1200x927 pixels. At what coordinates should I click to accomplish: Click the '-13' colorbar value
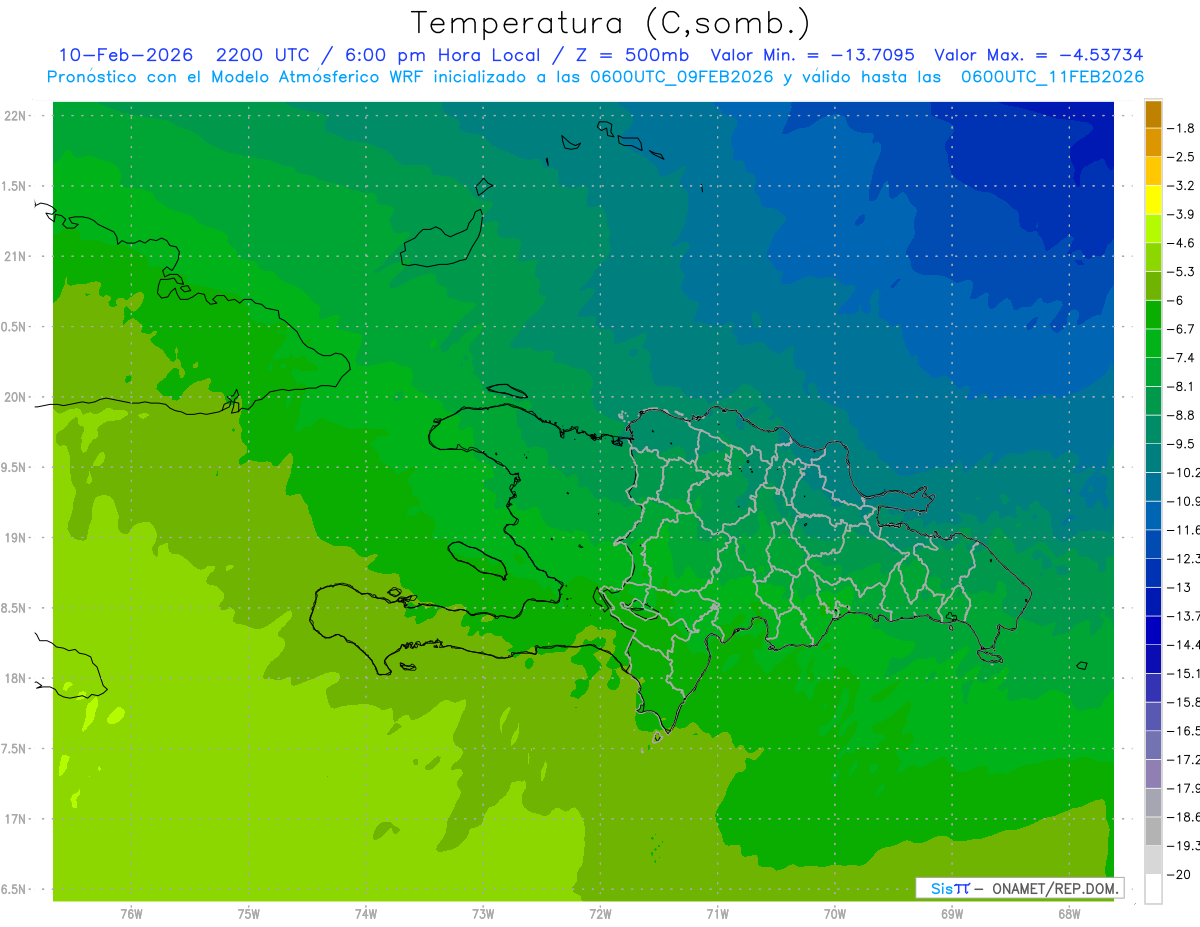click(1178, 587)
